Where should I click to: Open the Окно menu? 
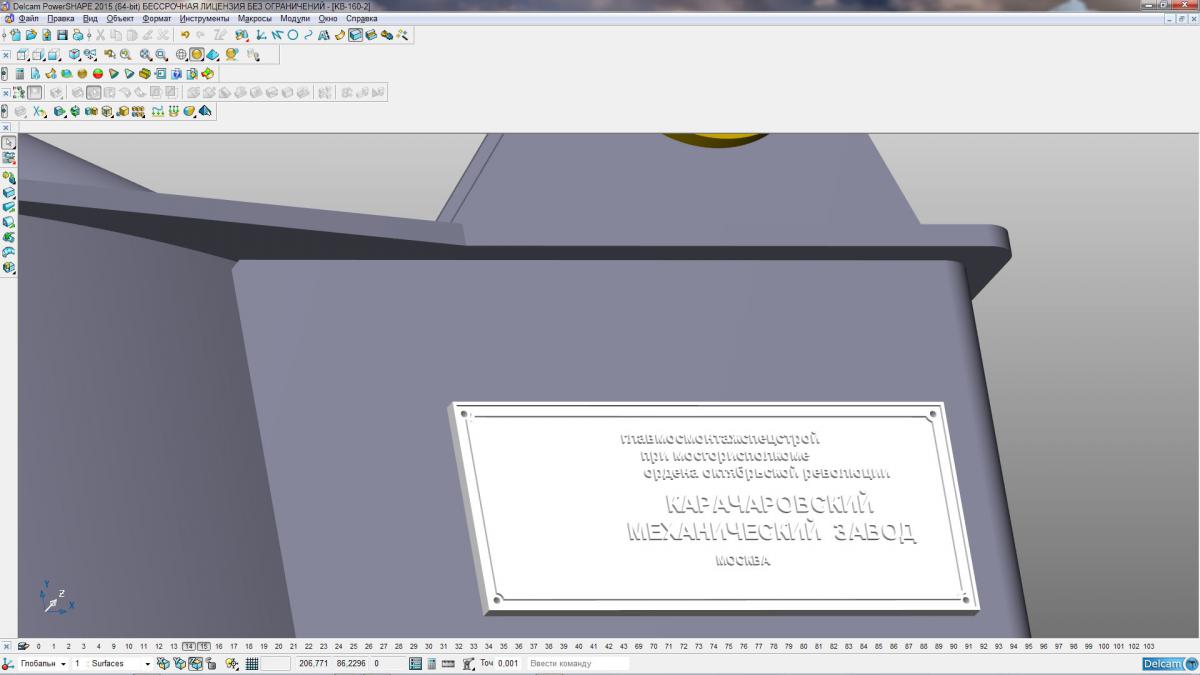(328, 19)
